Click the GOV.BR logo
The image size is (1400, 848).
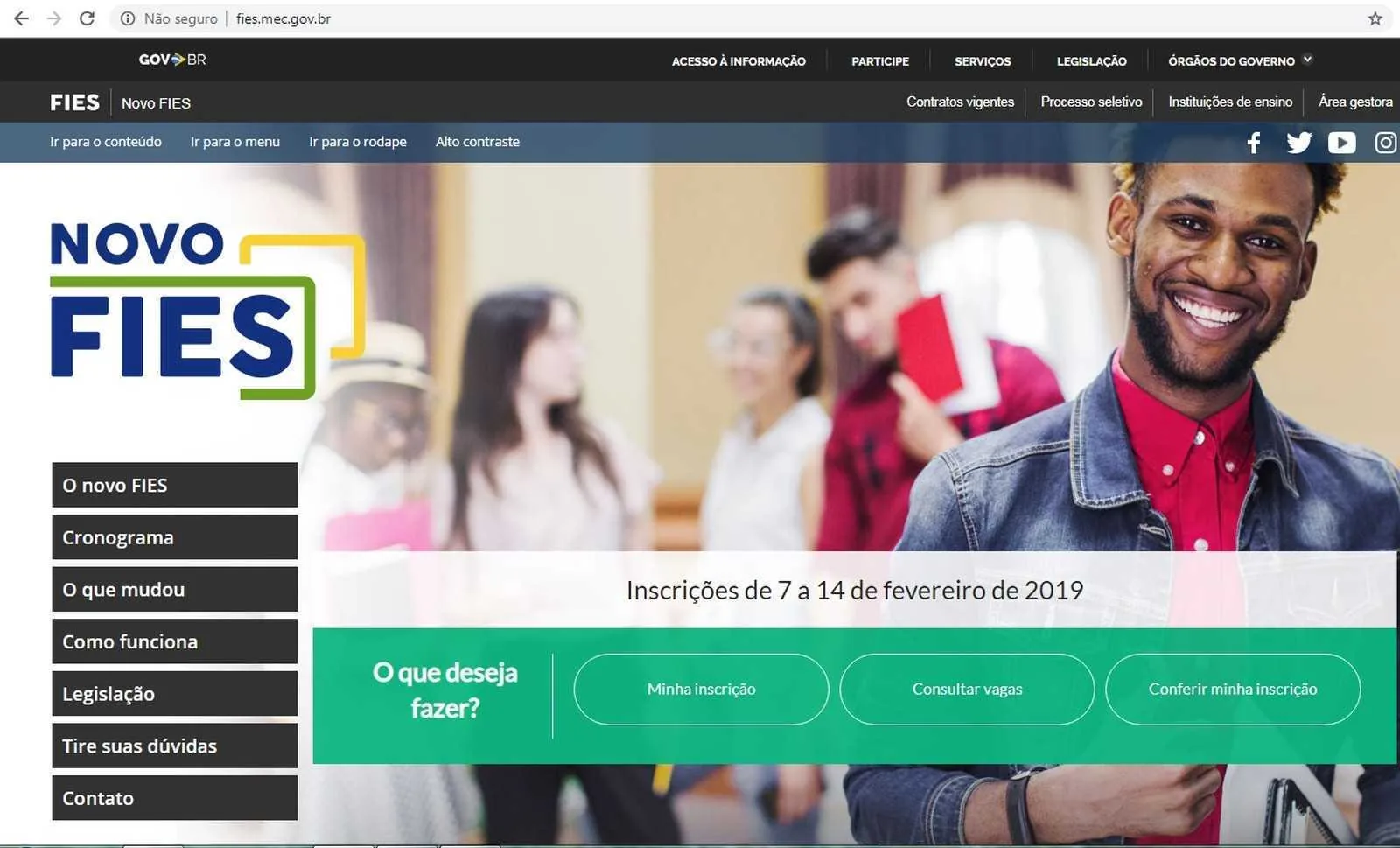coord(172,60)
